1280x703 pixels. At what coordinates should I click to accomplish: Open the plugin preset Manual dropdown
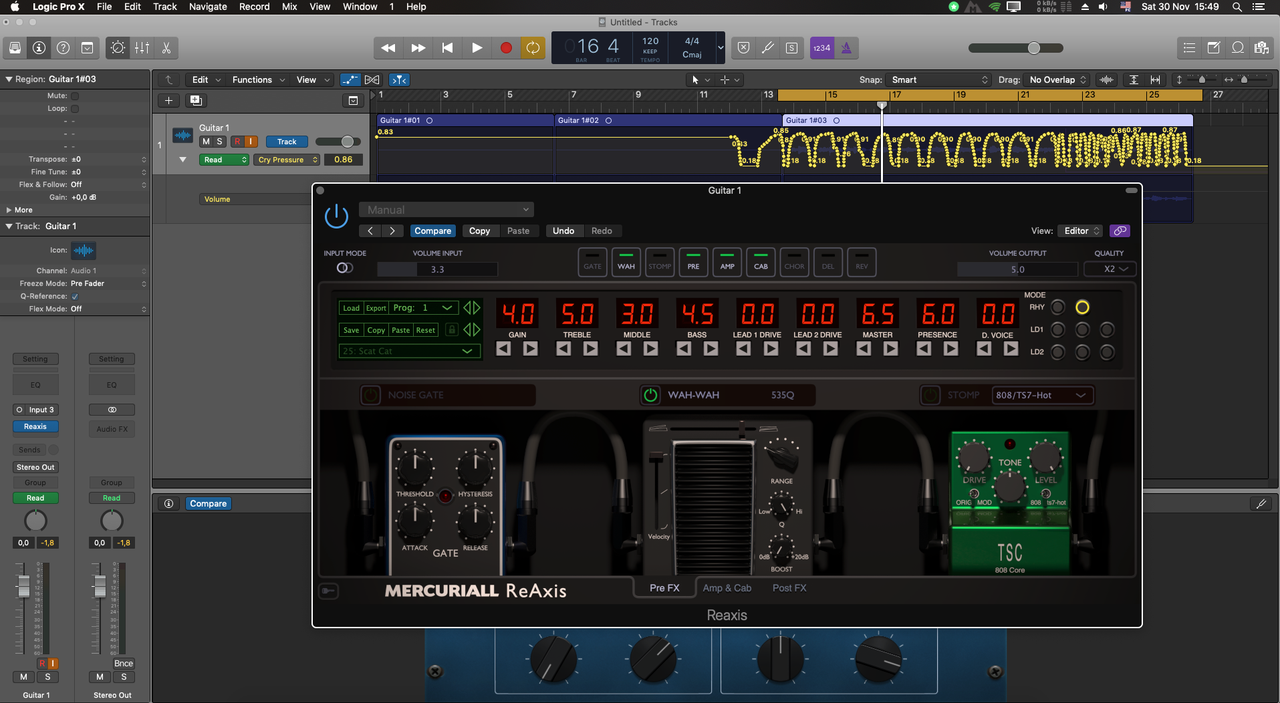pyautogui.click(x=446, y=210)
